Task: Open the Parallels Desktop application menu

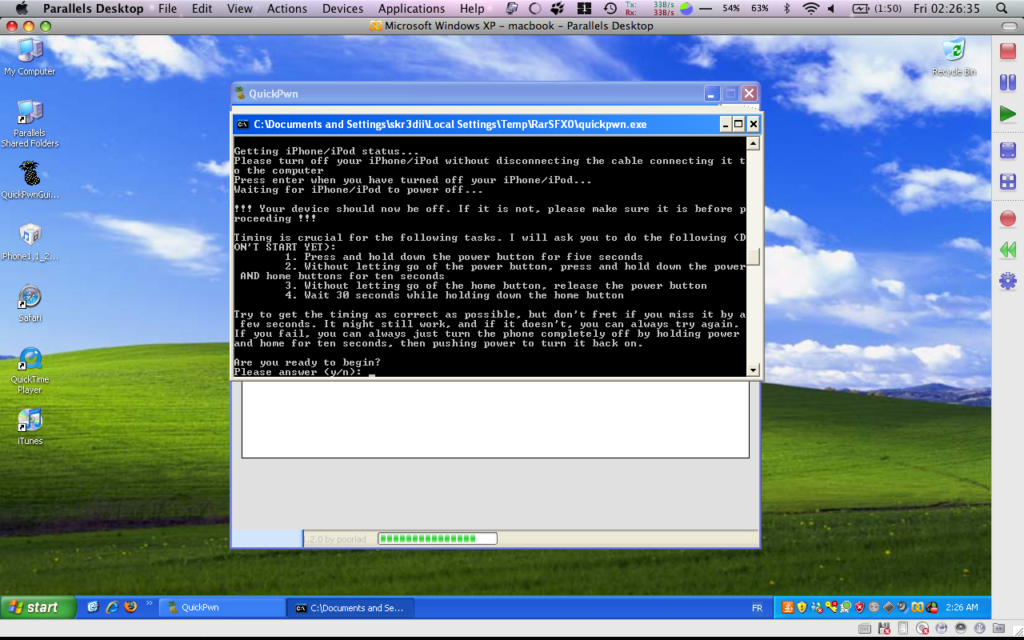Action: [x=93, y=8]
